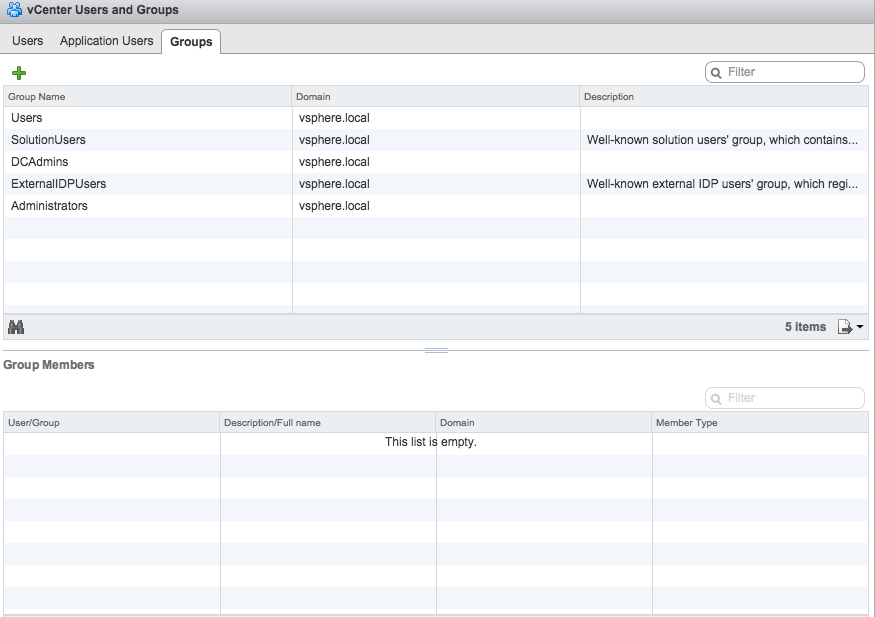Viewport: 875px width, 617px height.
Task: Sort members by User/Group column header
Action: tap(112, 422)
